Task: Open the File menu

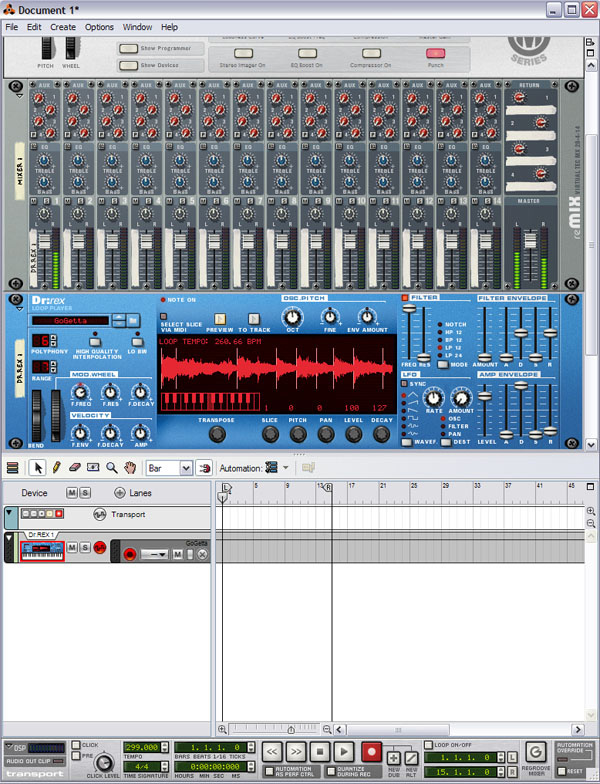Action: point(12,27)
